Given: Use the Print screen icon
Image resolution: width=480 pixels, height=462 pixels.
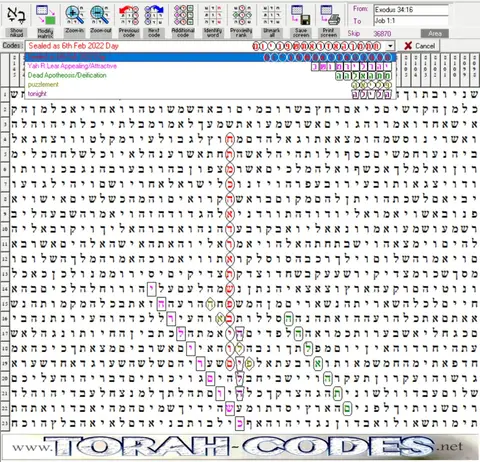Looking at the screenshot, I should 329,15.
